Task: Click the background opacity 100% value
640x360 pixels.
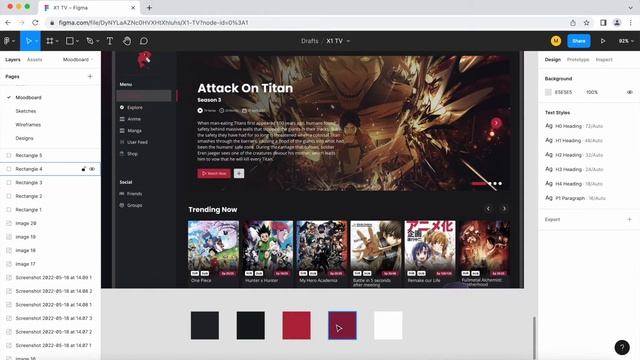Action: pos(592,92)
